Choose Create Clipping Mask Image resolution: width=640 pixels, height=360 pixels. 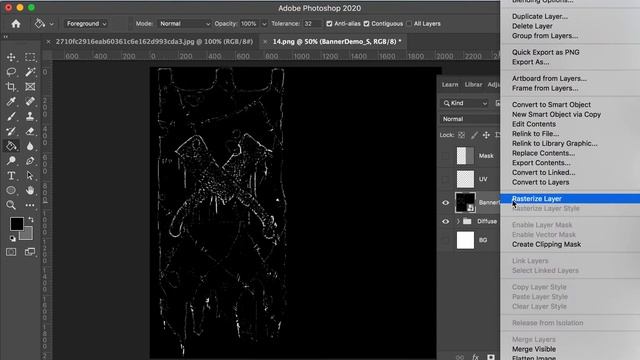tap(547, 244)
